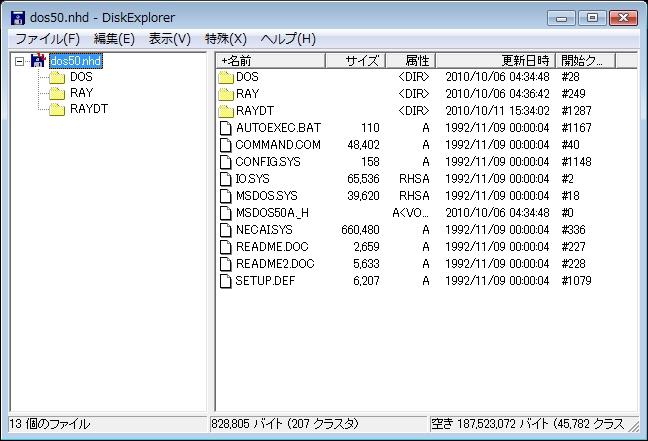Select the COMMAND.COM file name
Image resolution: width=648 pixels, height=441 pixels.
[x=278, y=145]
